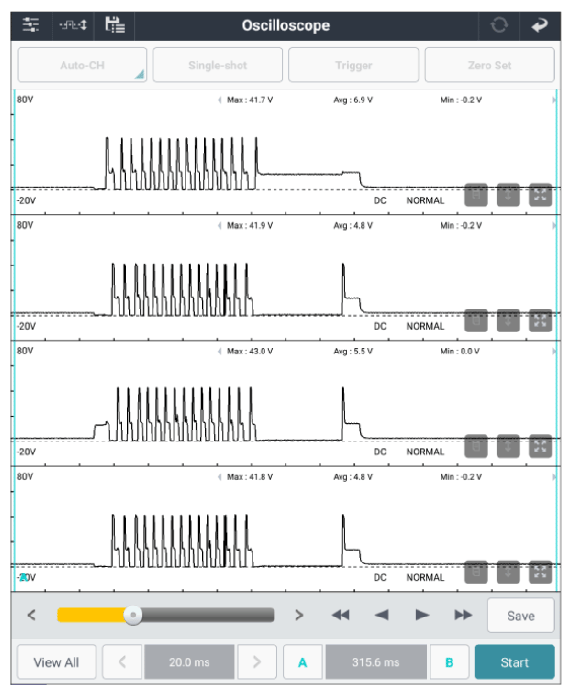This screenshot has height=694, width=571.
Task: Open the Auto-CH dropdown
Action: click(x=82, y=65)
